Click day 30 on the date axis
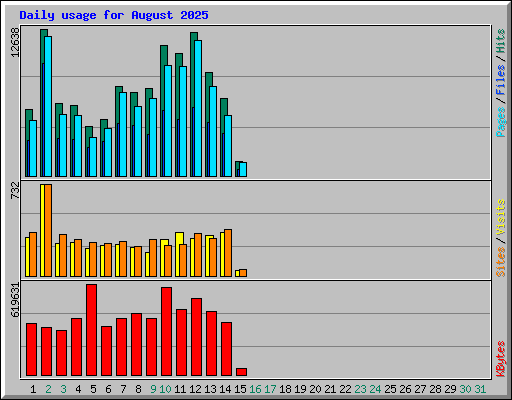 [465, 389]
